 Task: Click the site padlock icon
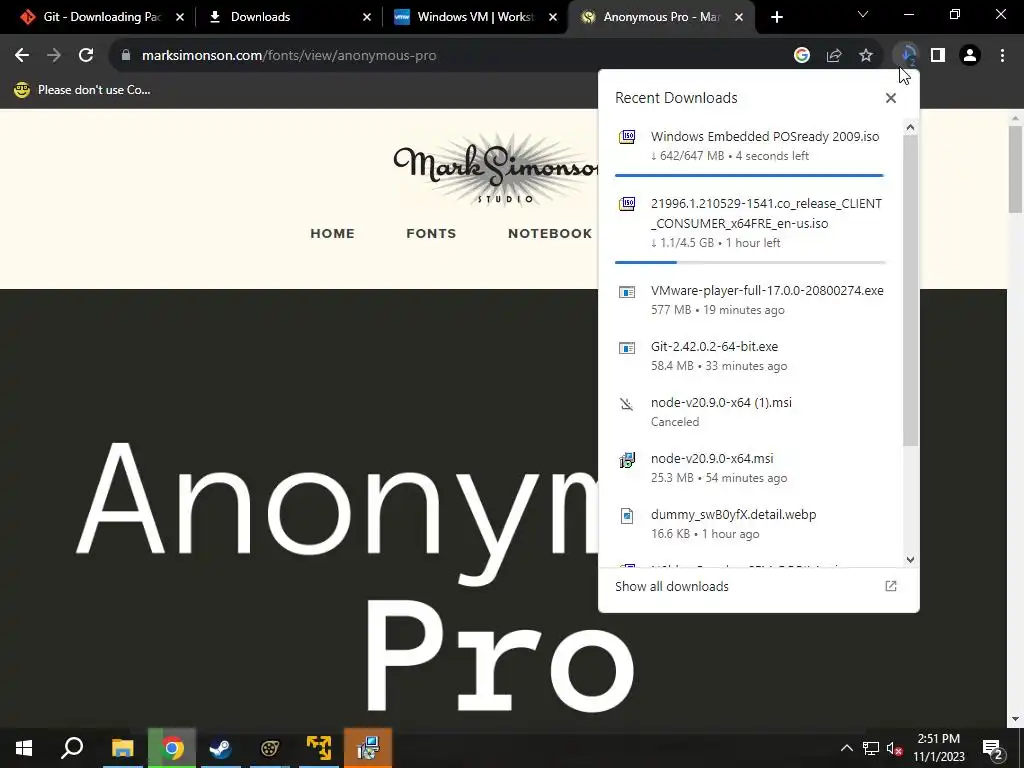coord(126,56)
